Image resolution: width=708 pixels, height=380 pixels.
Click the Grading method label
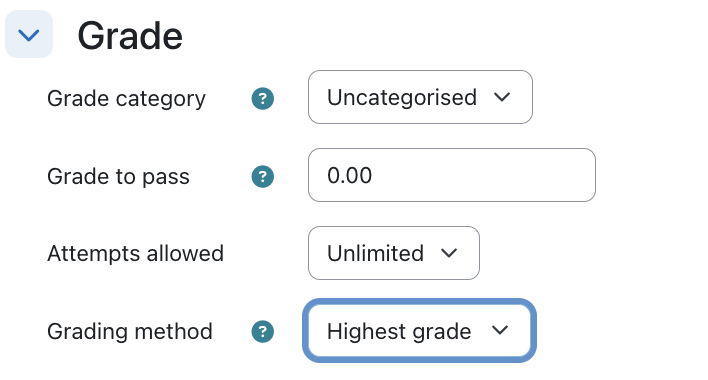(x=130, y=332)
